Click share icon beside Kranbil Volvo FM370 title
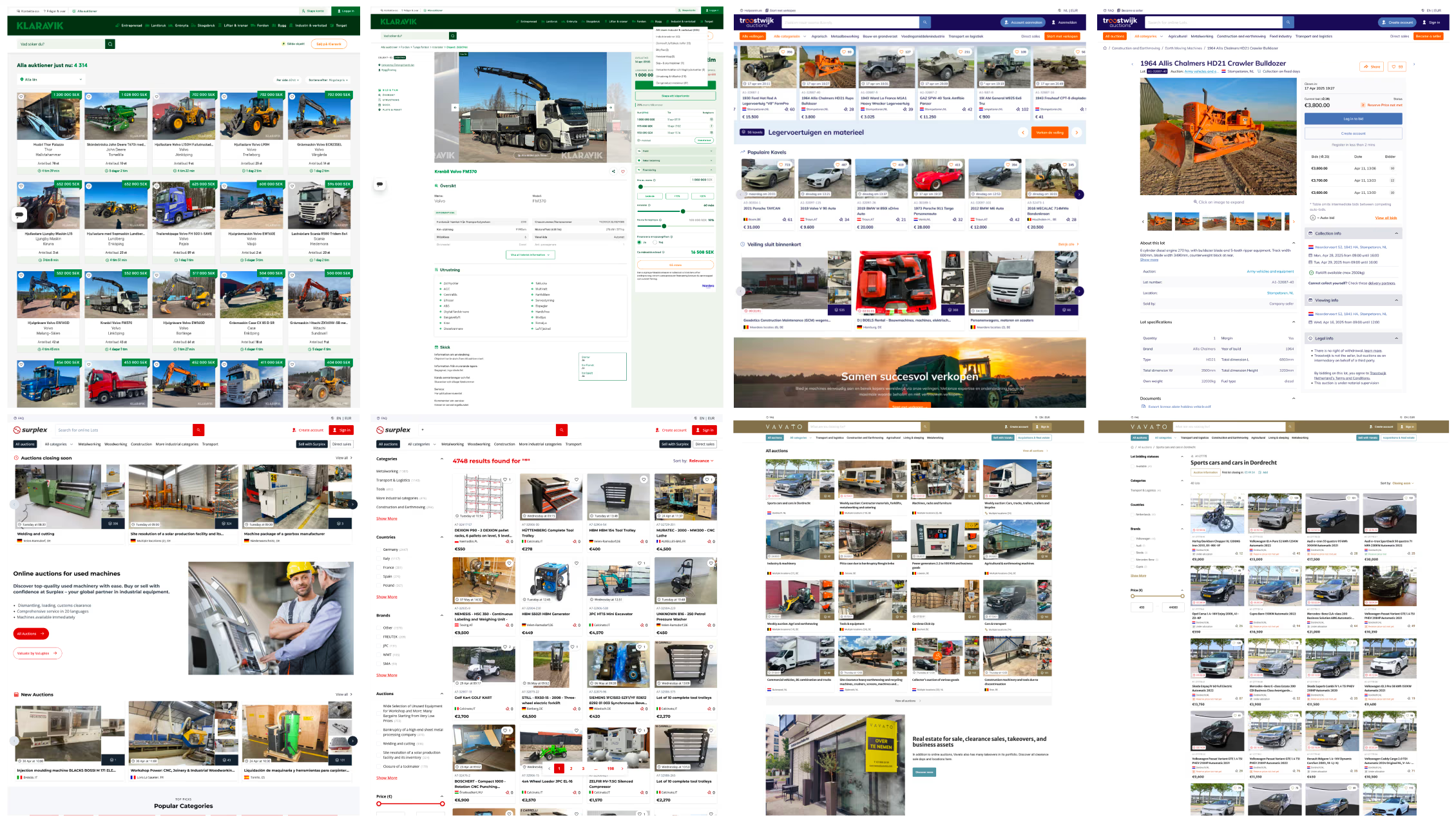The width and height of the screenshot is (1456, 822). click(x=613, y=171)
